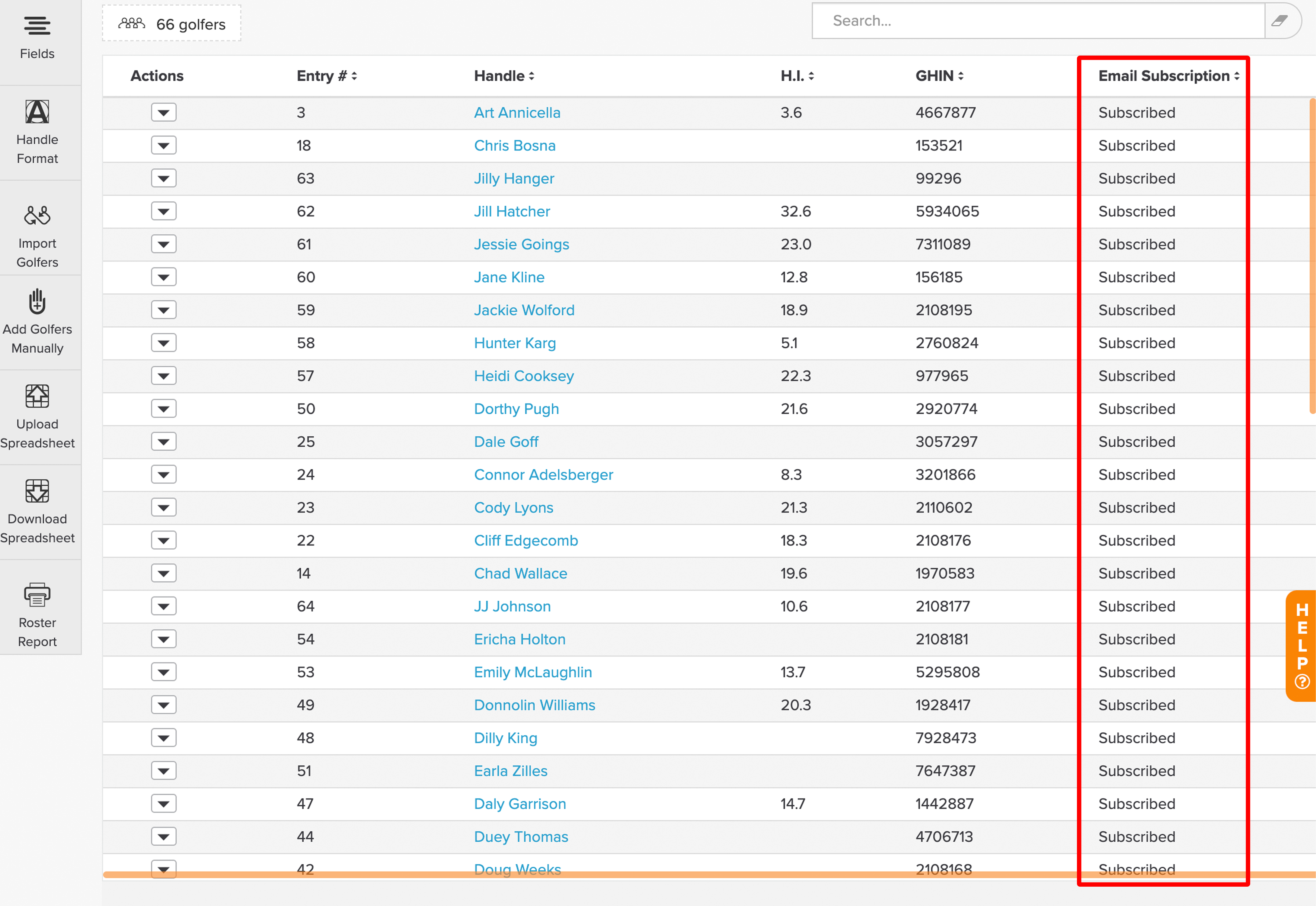This screenshot has height=906, width=1316.
Task: Click H.I. value 32.6
Action: click(795, 211)
